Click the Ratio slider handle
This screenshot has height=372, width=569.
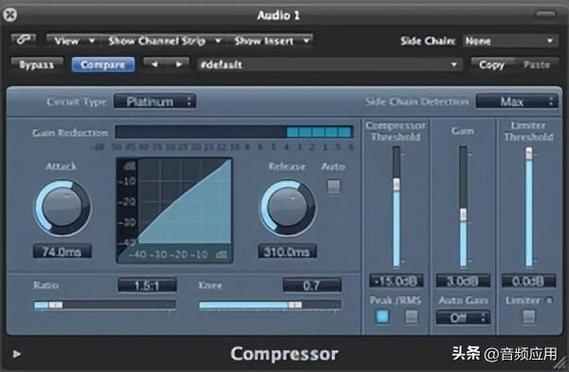[x=56, y=305]
